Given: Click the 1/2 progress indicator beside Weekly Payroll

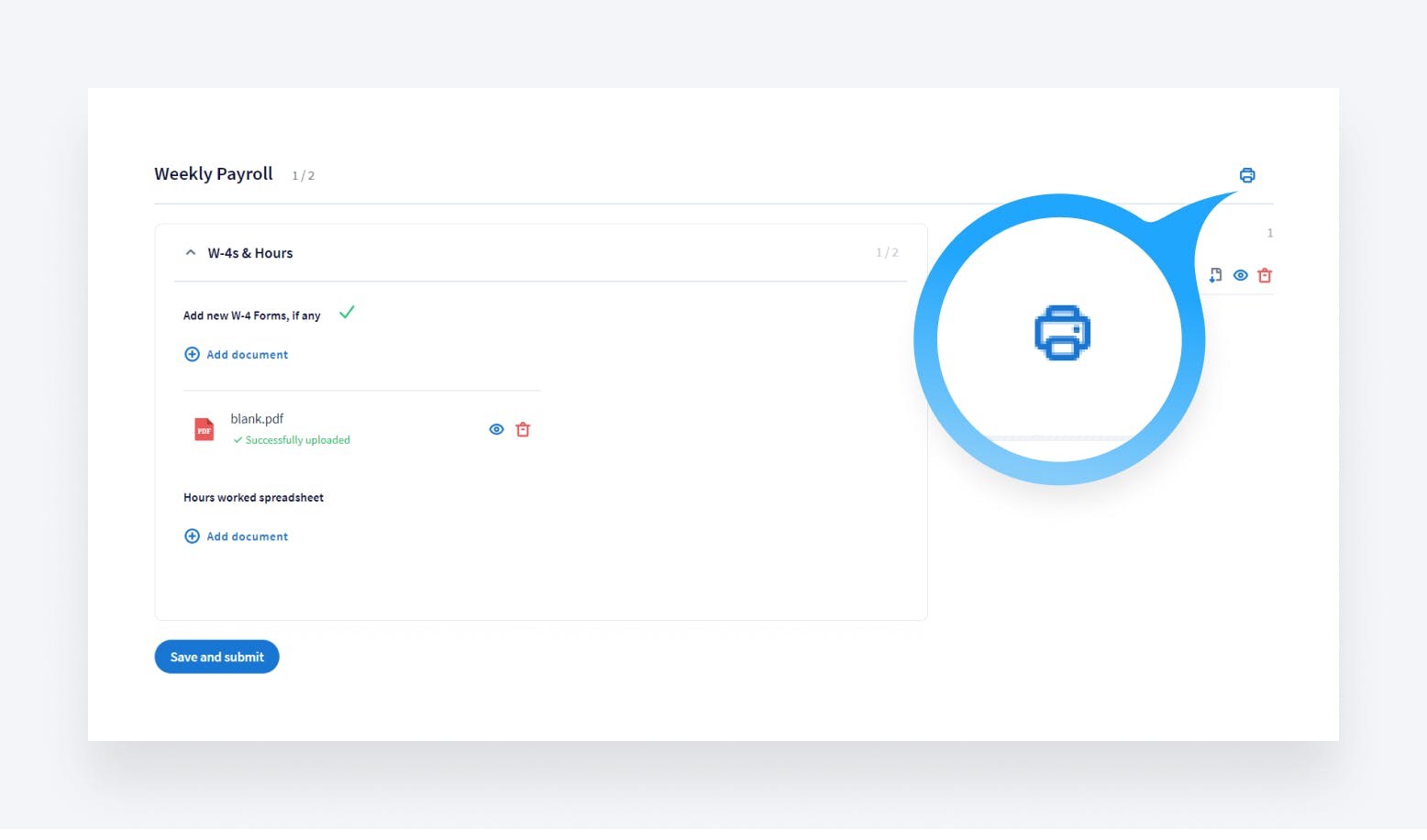Looking at the screenshot, I should [303, 176].
